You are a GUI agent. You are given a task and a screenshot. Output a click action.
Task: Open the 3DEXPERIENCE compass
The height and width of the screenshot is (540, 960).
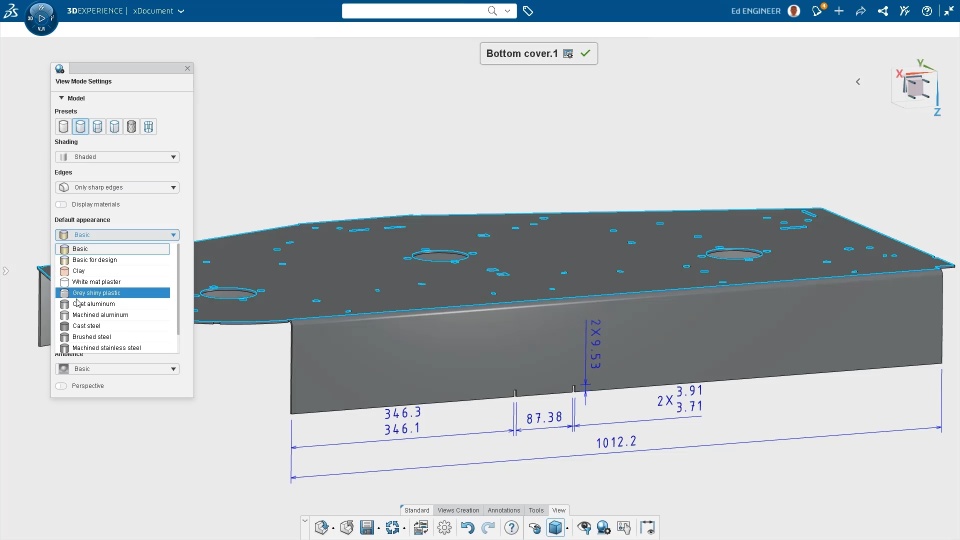(41, 18)
